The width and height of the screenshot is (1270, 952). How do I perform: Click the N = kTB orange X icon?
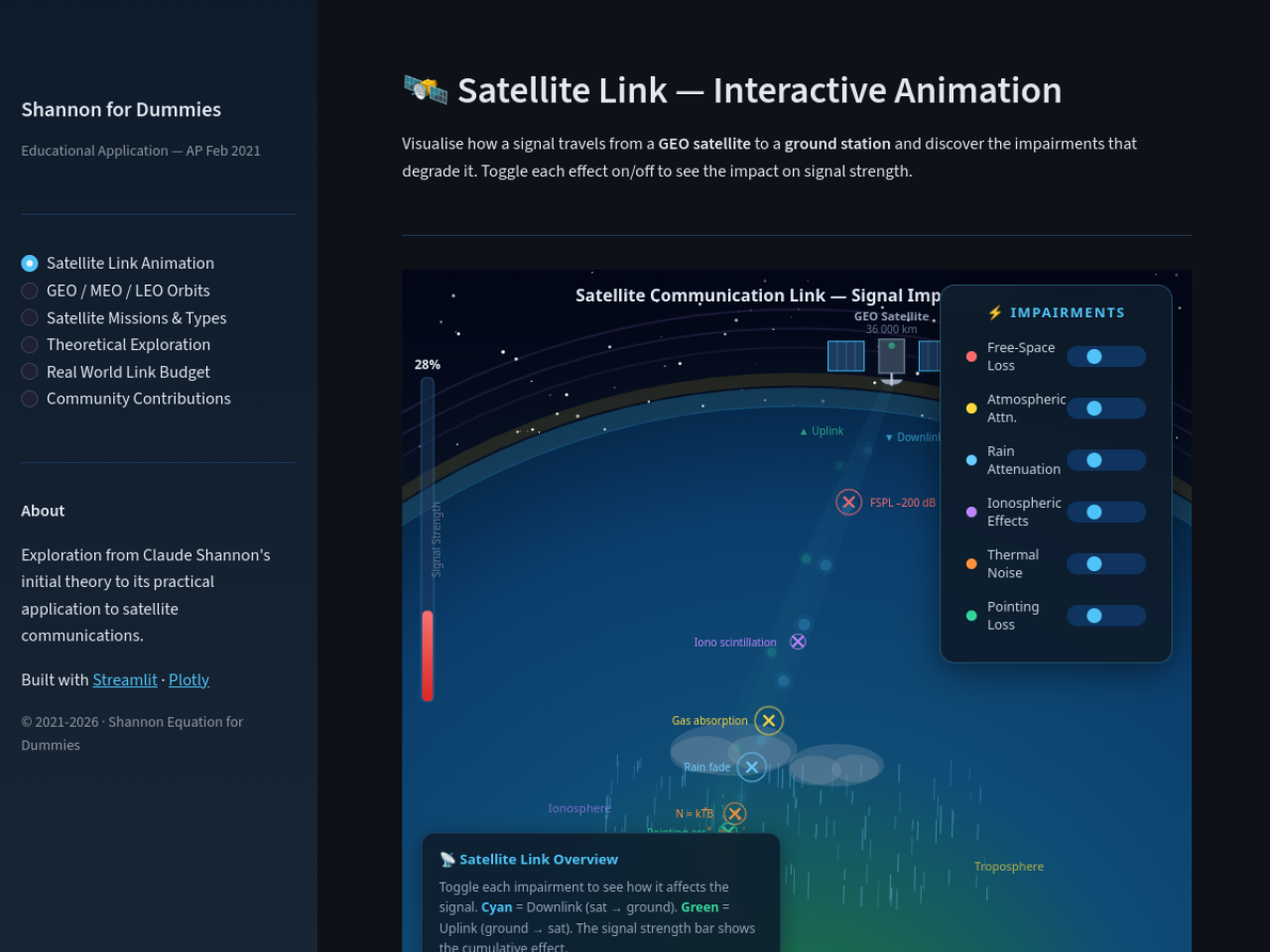coord(734,814)
